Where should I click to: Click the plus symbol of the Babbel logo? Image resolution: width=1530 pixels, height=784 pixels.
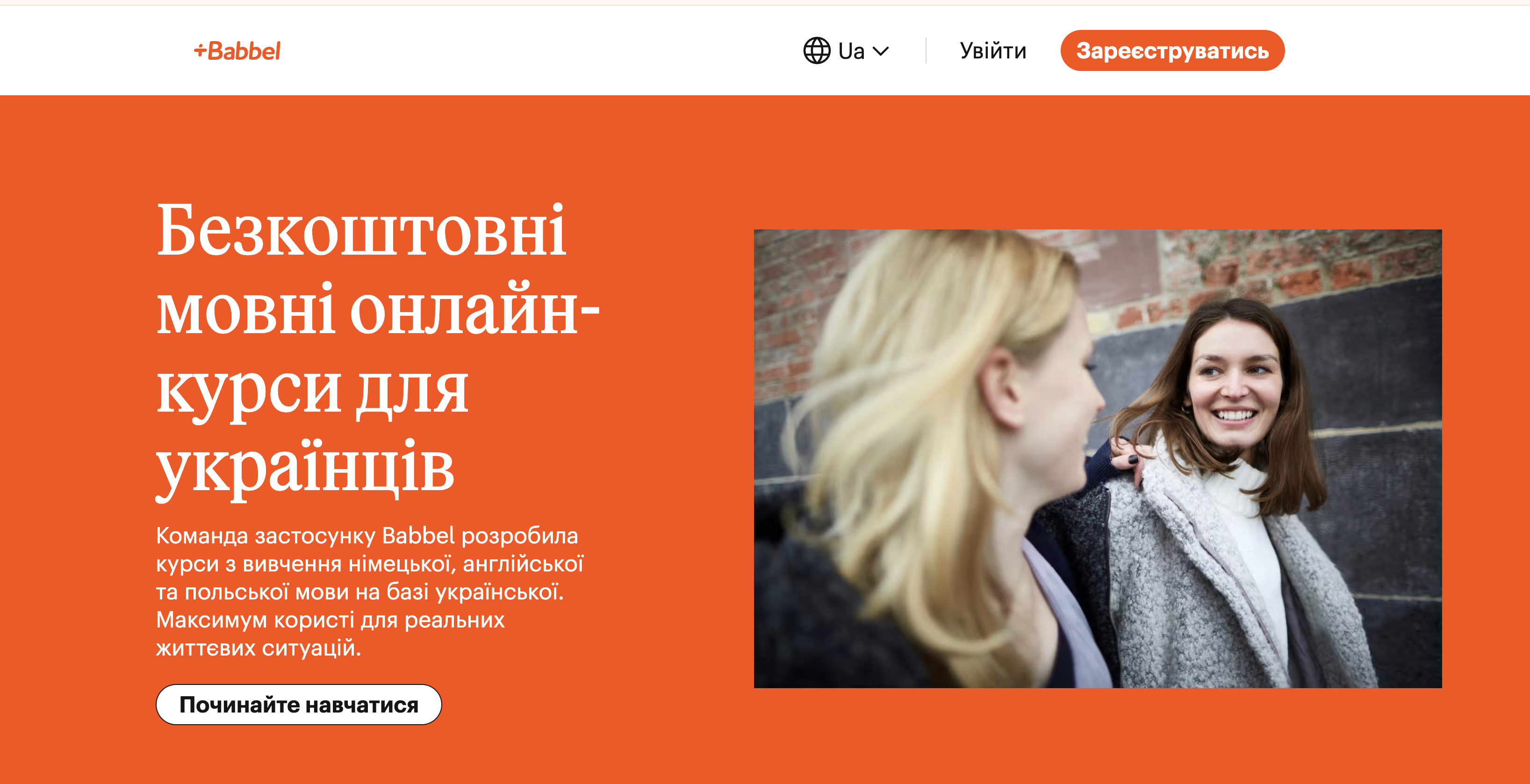point(200,51)
